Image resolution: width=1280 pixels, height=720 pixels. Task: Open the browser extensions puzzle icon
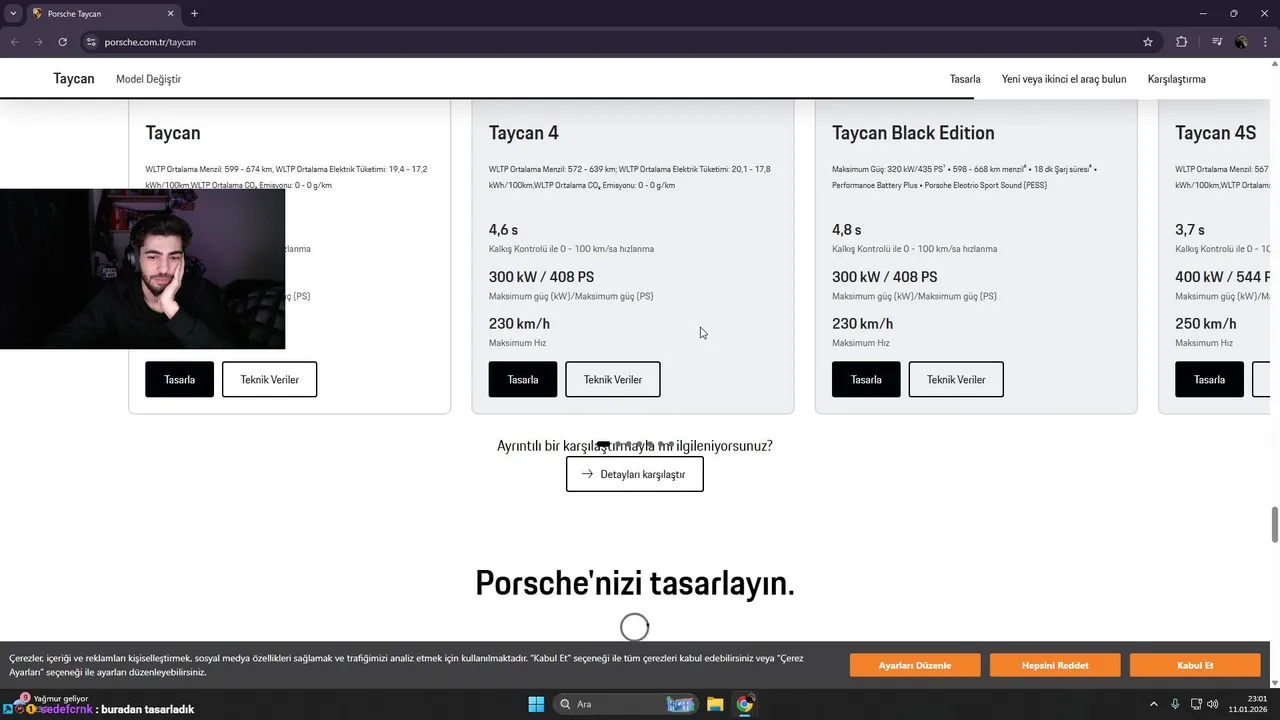click(1182, 42)
